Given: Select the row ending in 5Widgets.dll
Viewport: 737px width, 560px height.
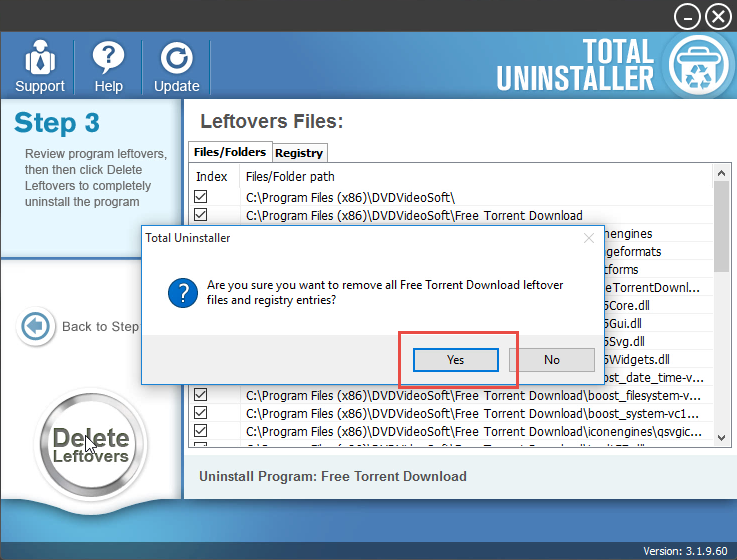Looking at the screenshot, I should pos(637,360).
